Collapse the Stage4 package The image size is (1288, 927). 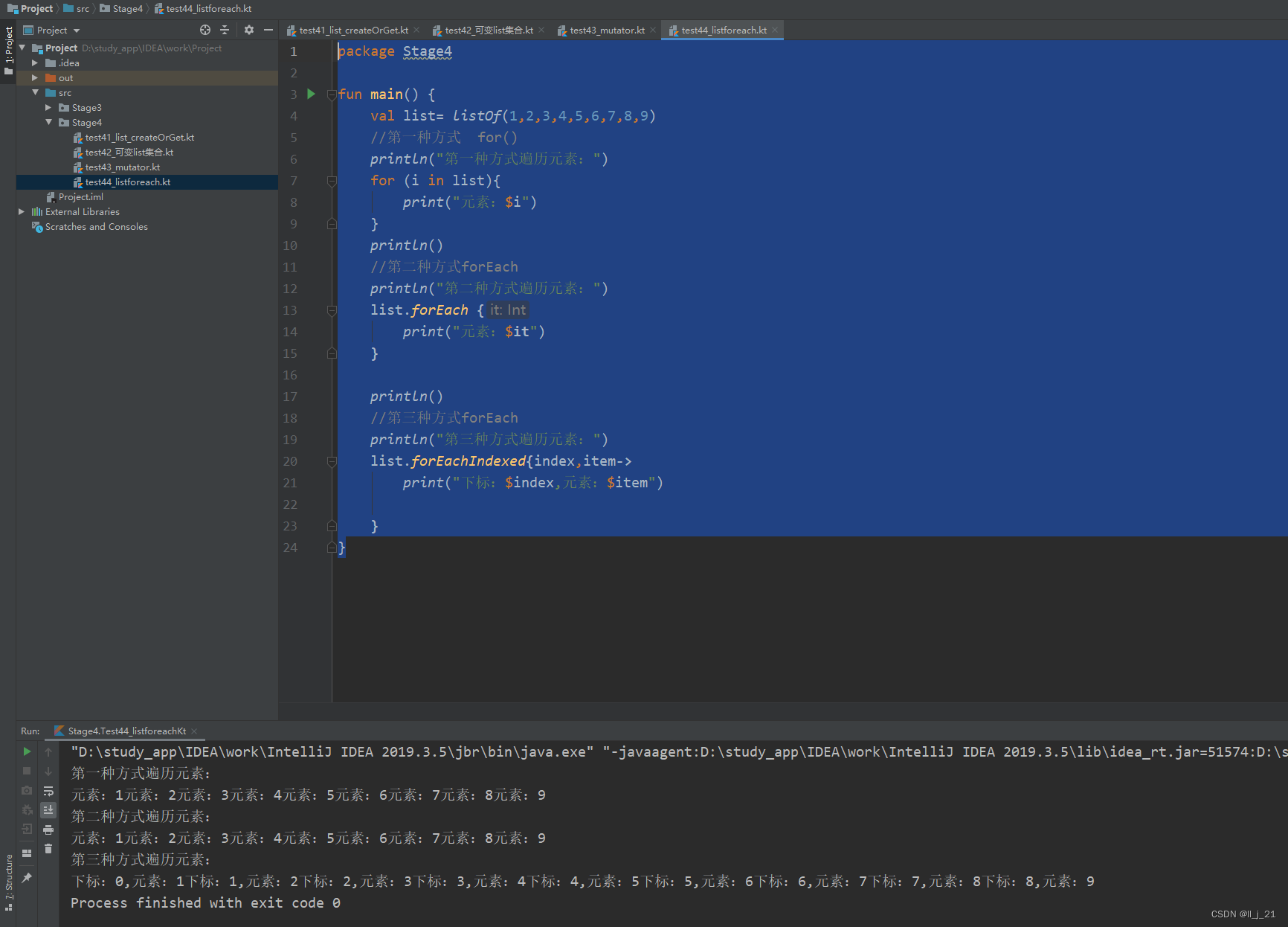click(48, 123)
